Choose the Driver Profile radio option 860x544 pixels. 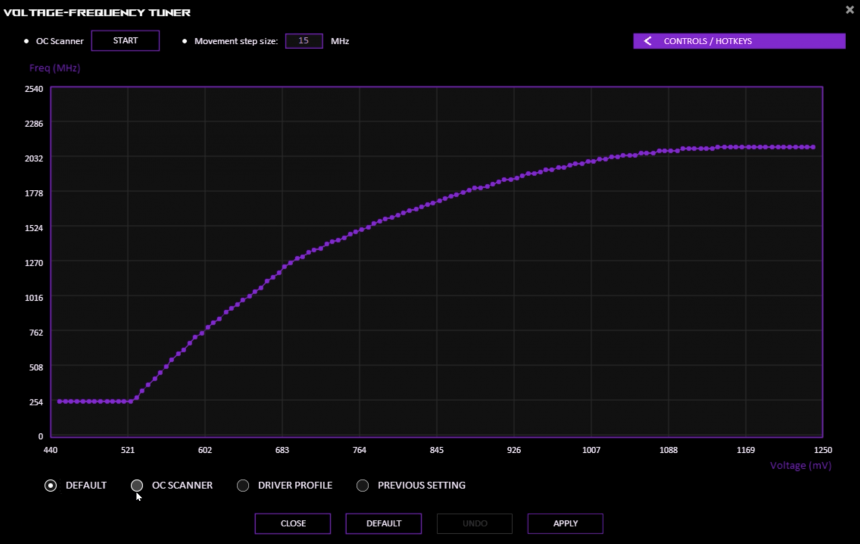click(x=243, y=486)
